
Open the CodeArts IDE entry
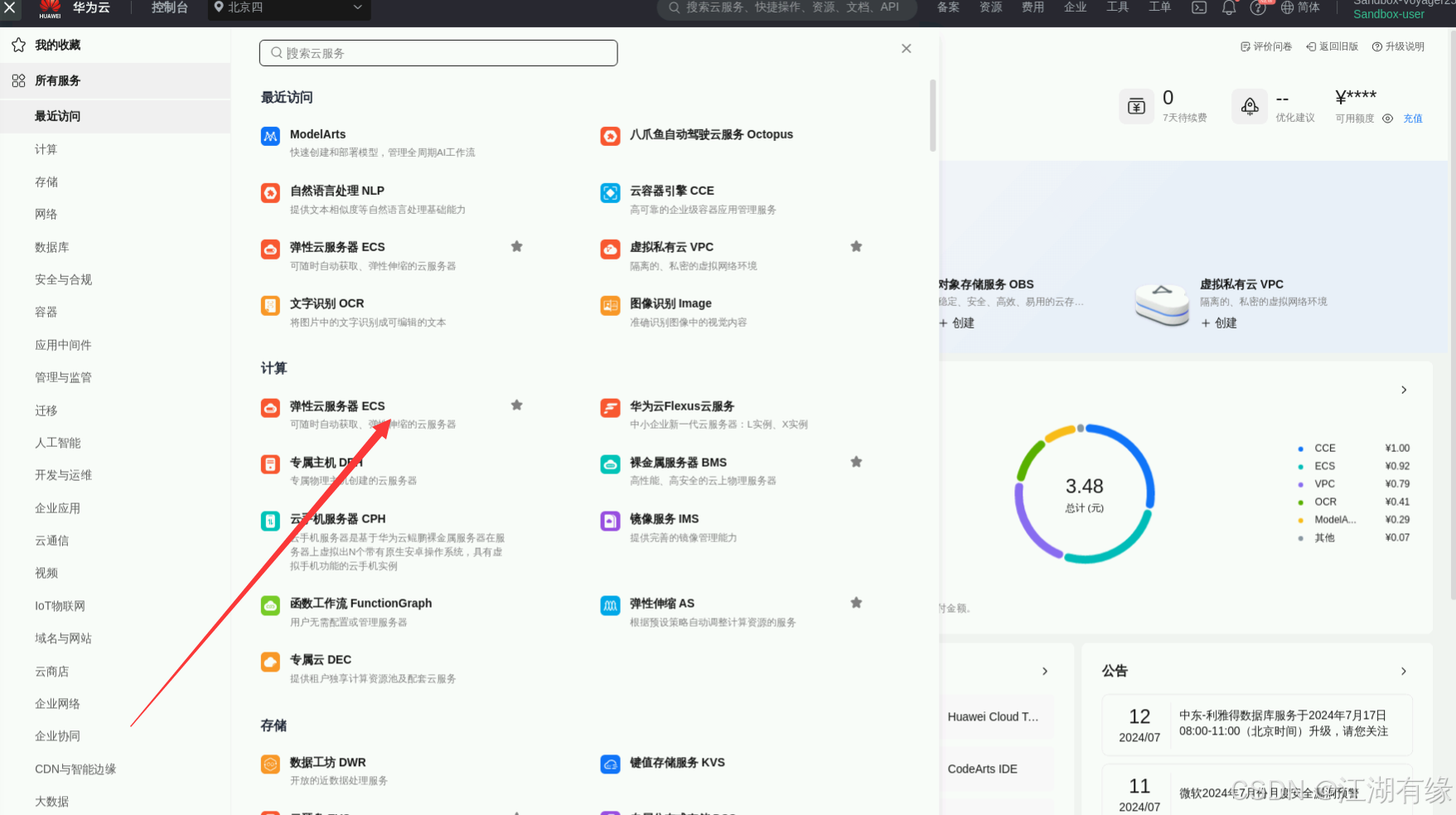(x=983, y=769)
